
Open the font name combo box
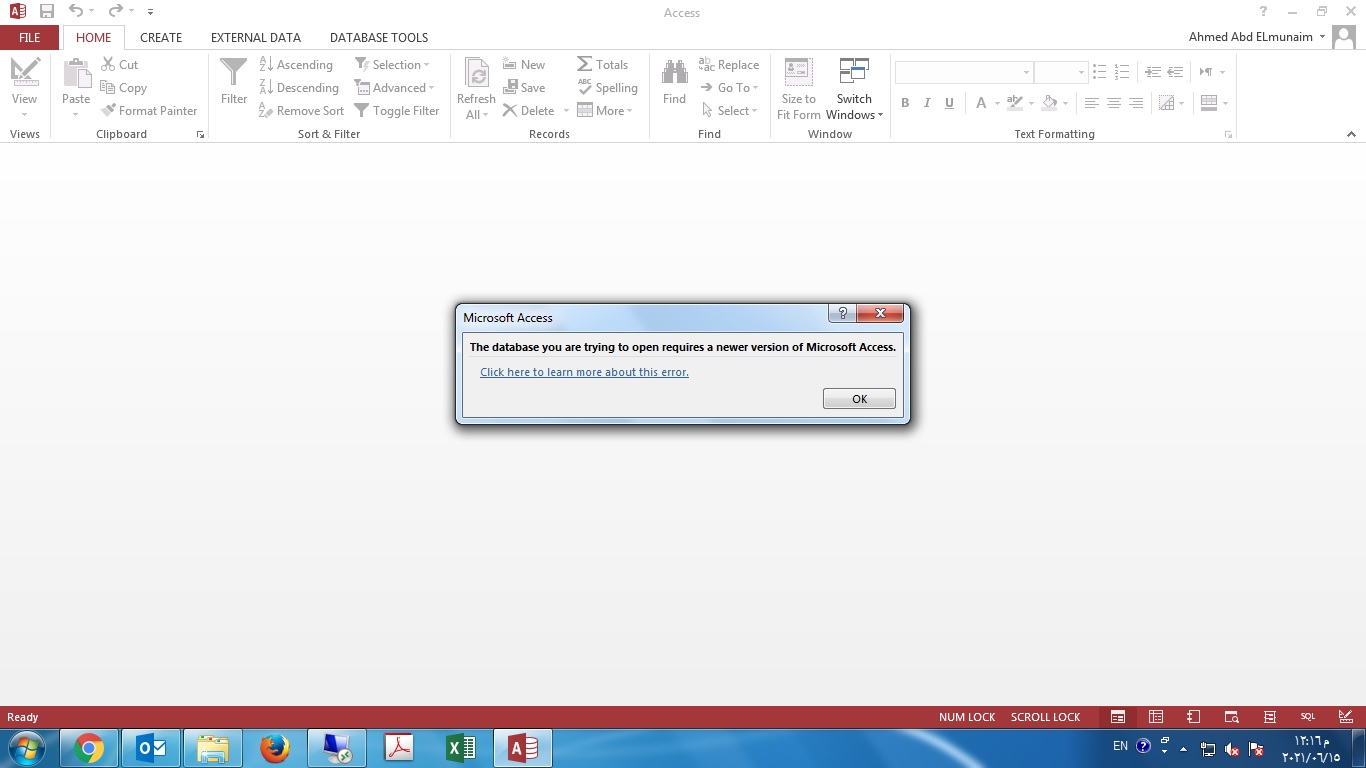click(964, 72)
